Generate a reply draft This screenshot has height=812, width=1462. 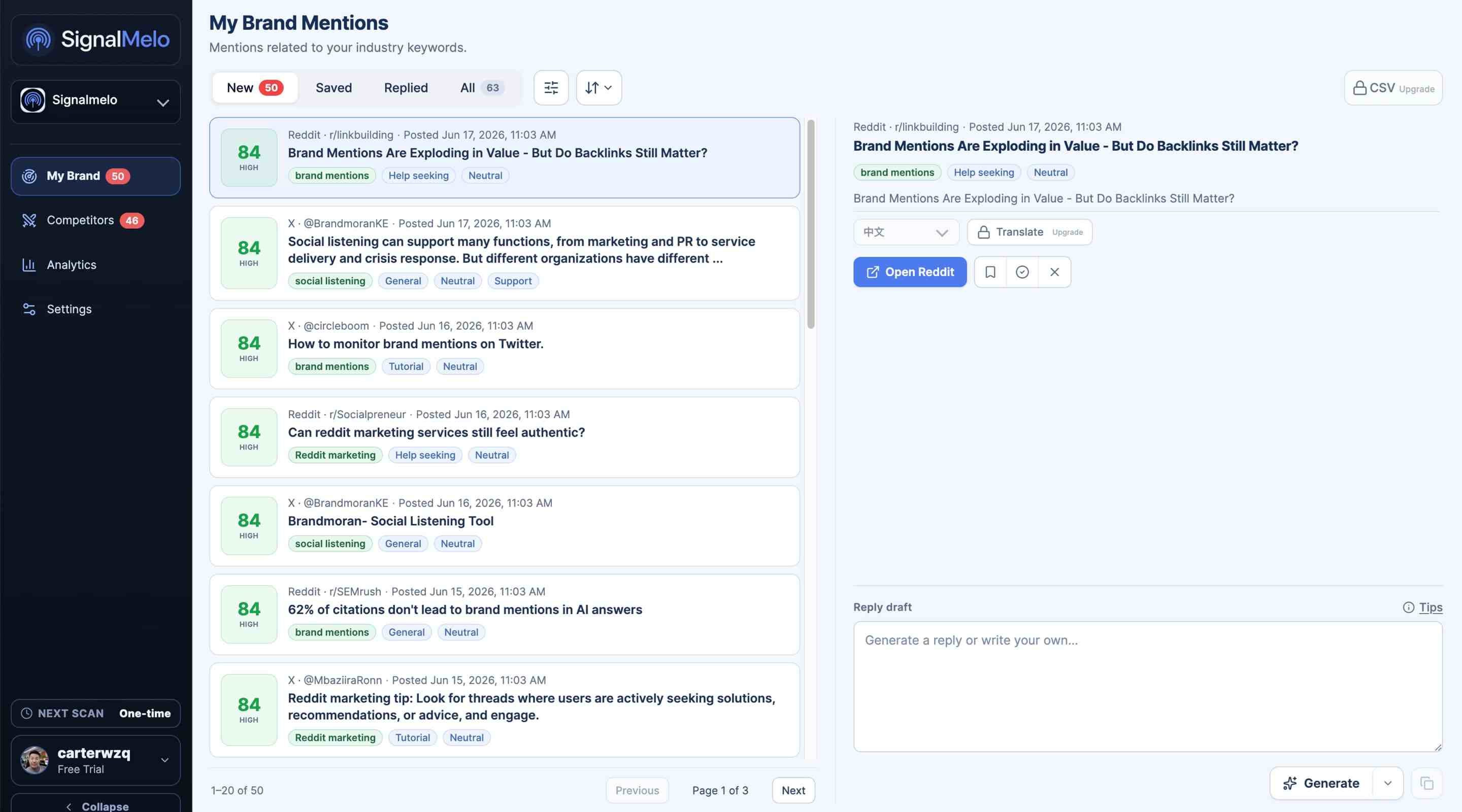(1321, 783)
